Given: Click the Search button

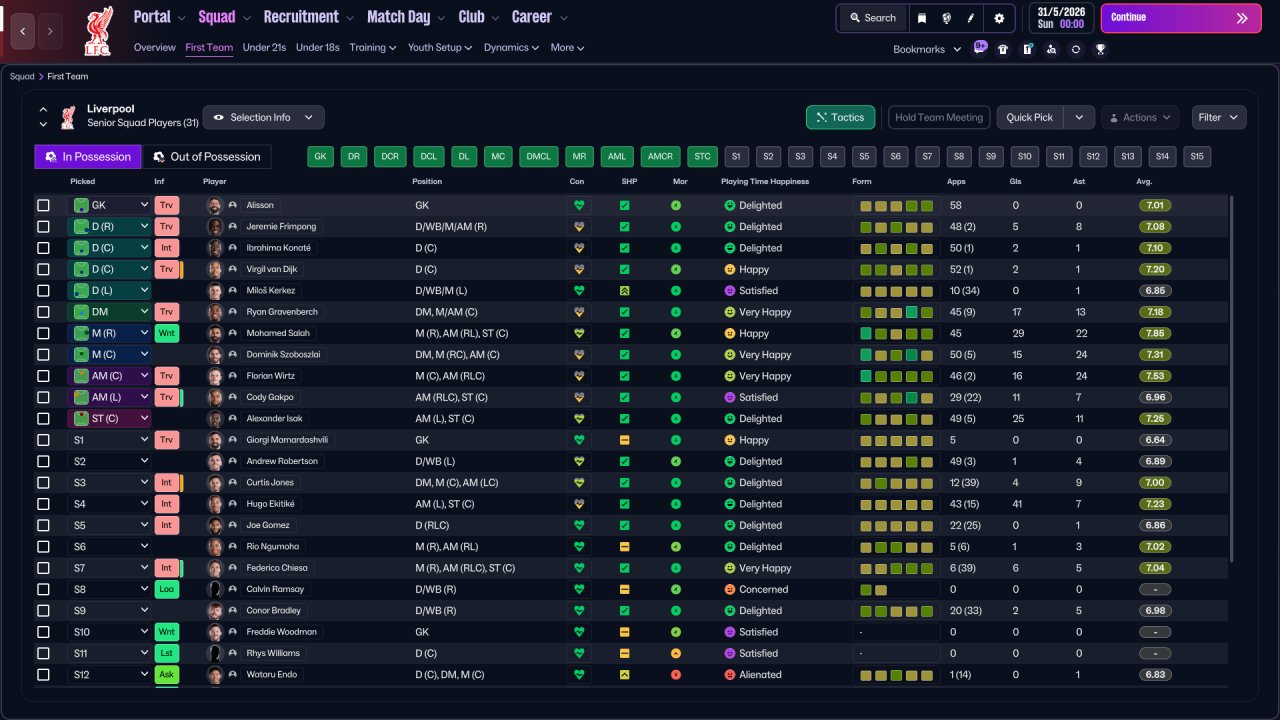Looking at the screenshot, I should point(873,18).
